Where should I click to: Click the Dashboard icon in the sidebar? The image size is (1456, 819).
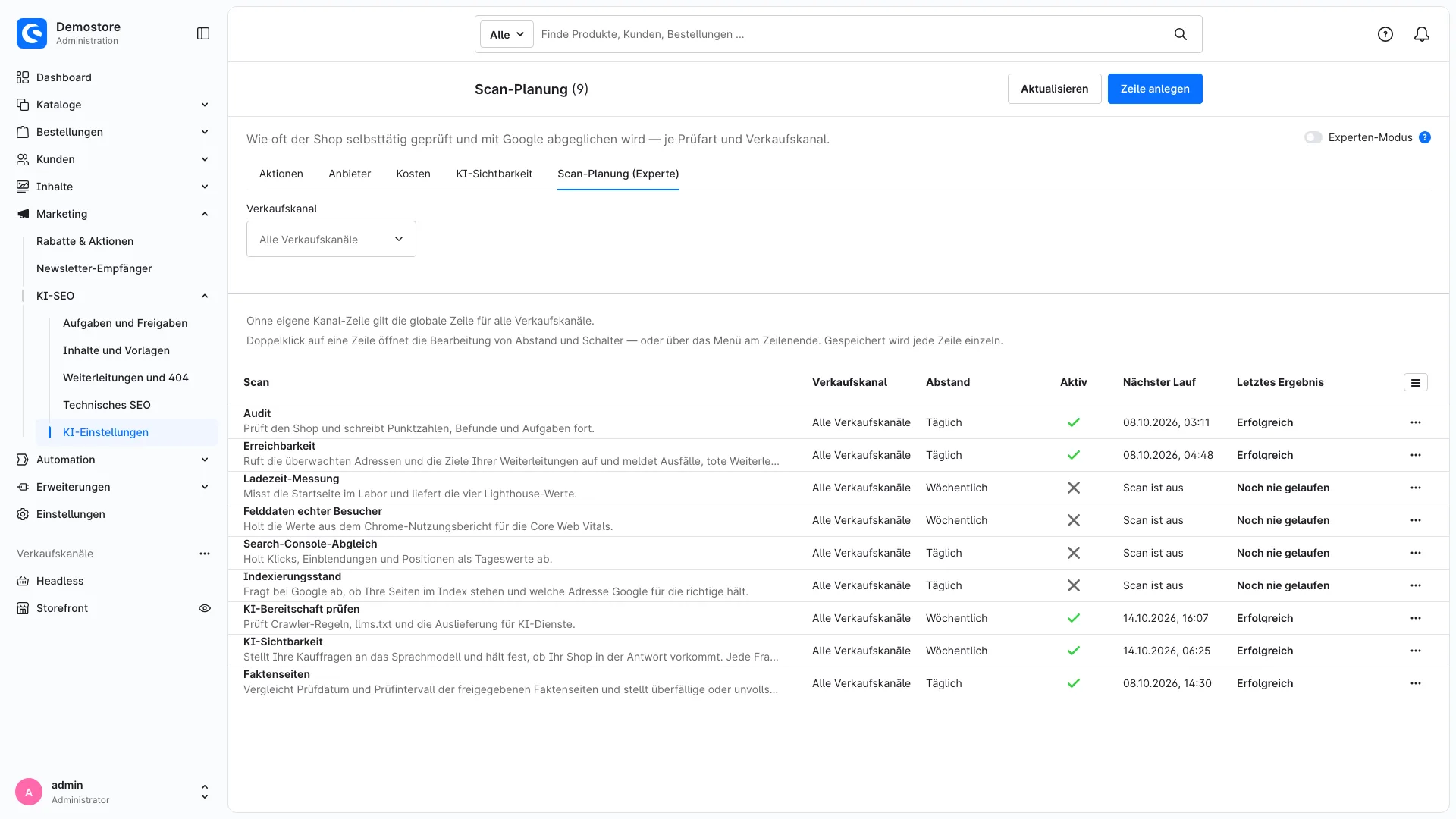click(x=23, y=77)
